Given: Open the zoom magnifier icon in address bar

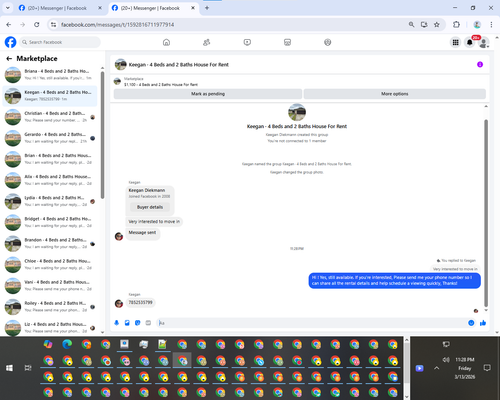Looking at the screenshot, I should click(x=411, y=25).
